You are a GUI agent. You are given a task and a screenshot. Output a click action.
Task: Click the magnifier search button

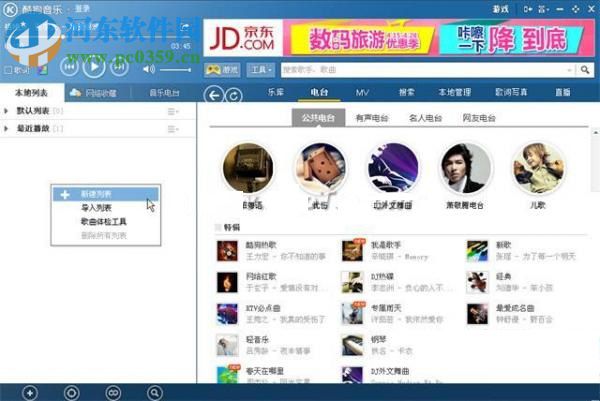pyautogui.click(x=585, y=70)
